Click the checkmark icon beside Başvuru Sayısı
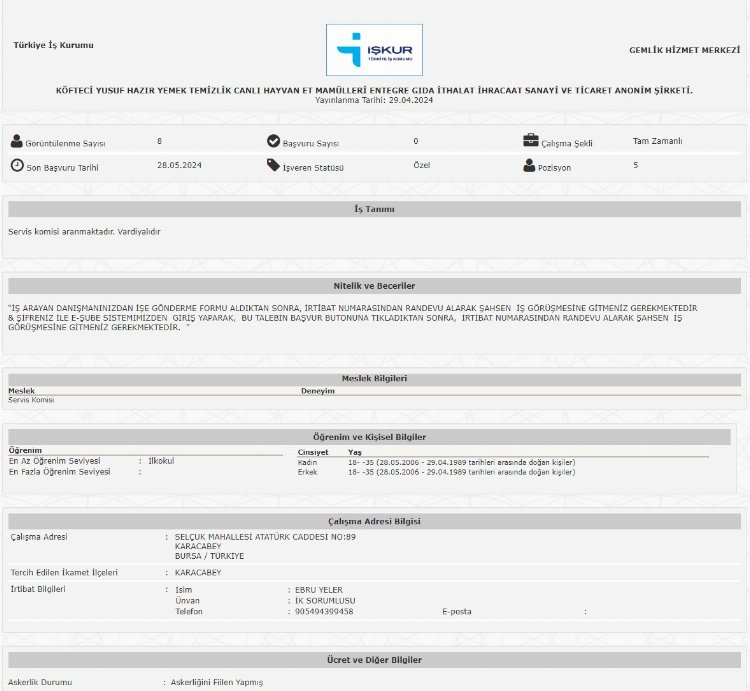750x691 pixels. click(273, 142)
